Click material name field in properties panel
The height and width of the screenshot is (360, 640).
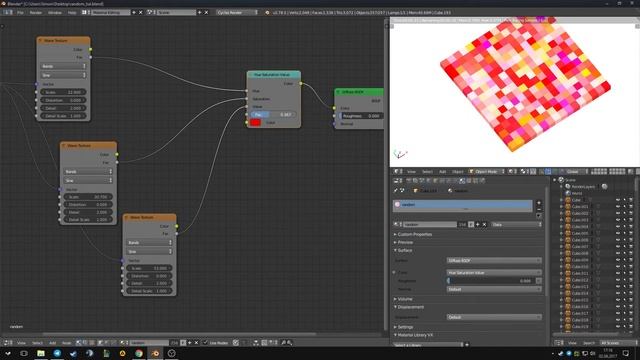click(x=429, y=224)
